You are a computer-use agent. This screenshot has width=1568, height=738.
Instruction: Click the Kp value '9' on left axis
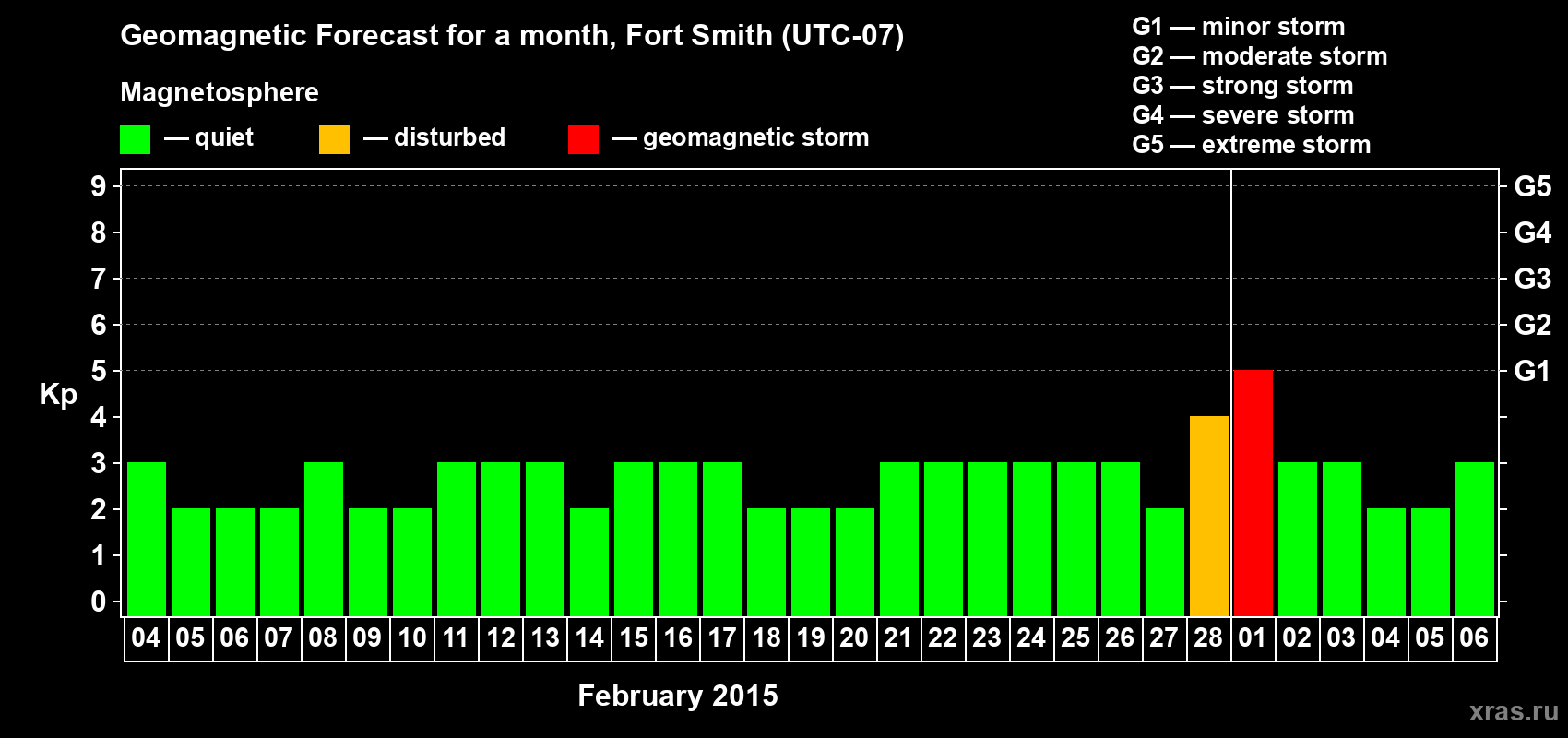coord(99,186)
